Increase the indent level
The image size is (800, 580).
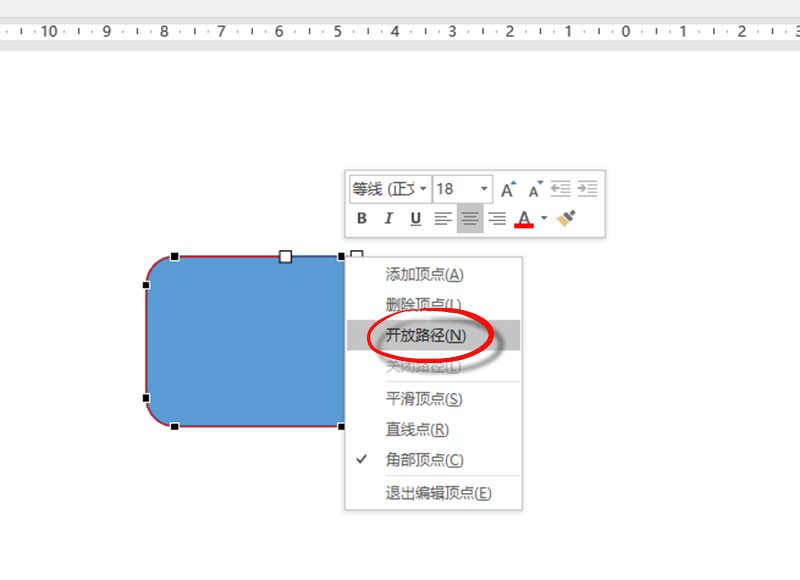587,189
